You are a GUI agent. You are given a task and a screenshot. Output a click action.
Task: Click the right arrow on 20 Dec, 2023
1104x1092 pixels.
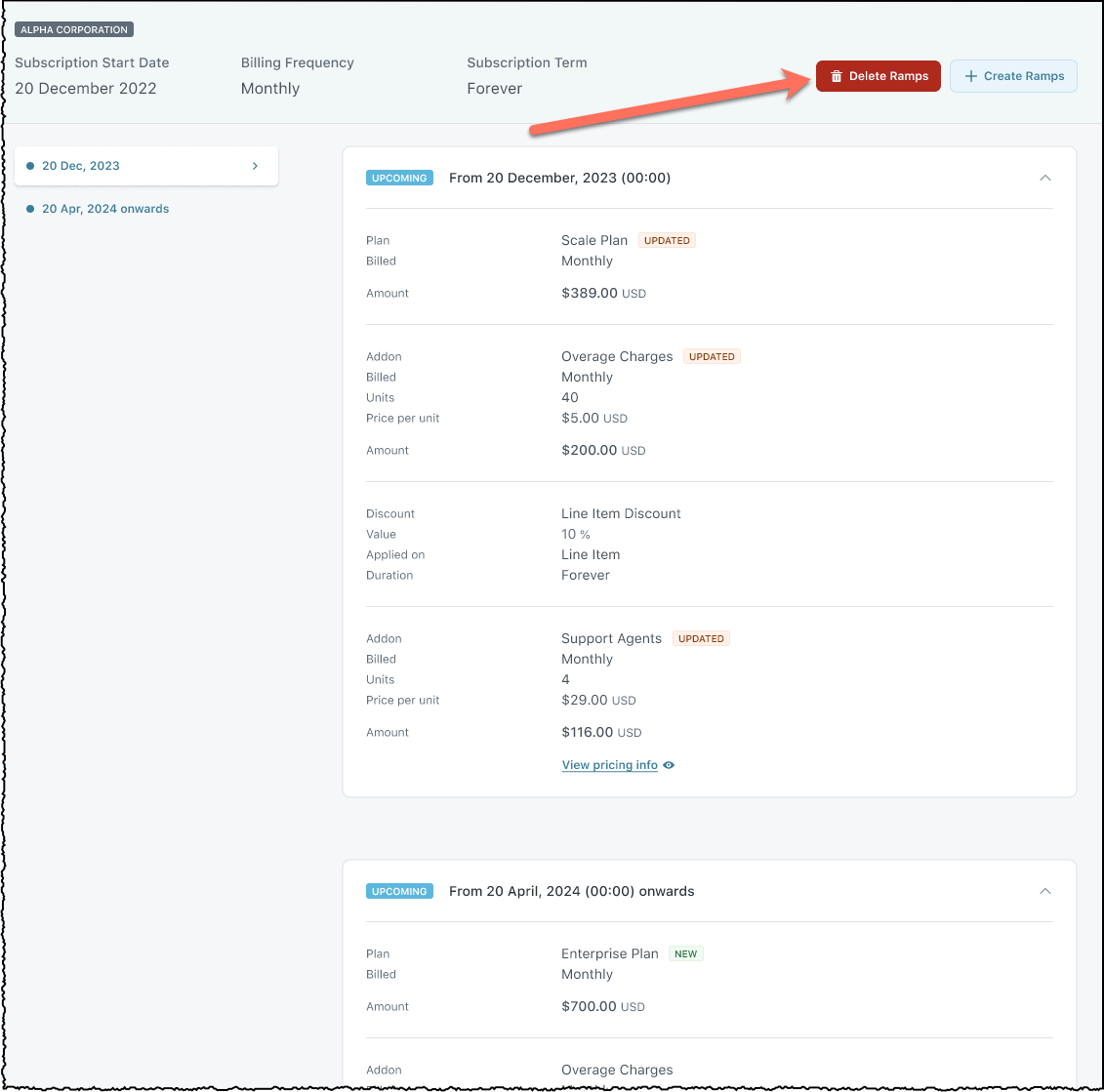(255, 166)
